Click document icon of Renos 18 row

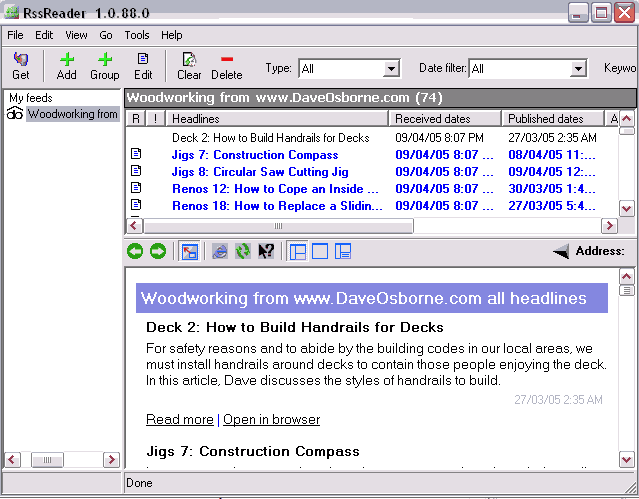[x=136, y=205]
